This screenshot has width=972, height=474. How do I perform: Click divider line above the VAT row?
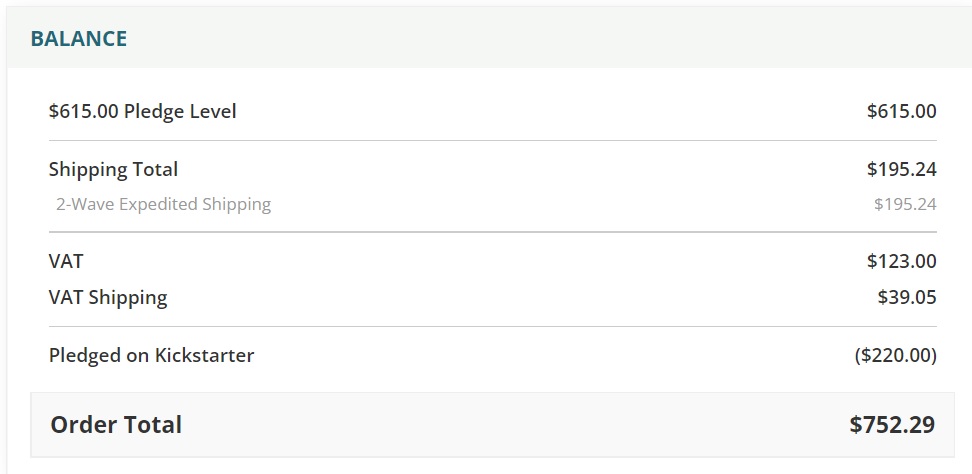pyautogui.click(x=493, y=232)
